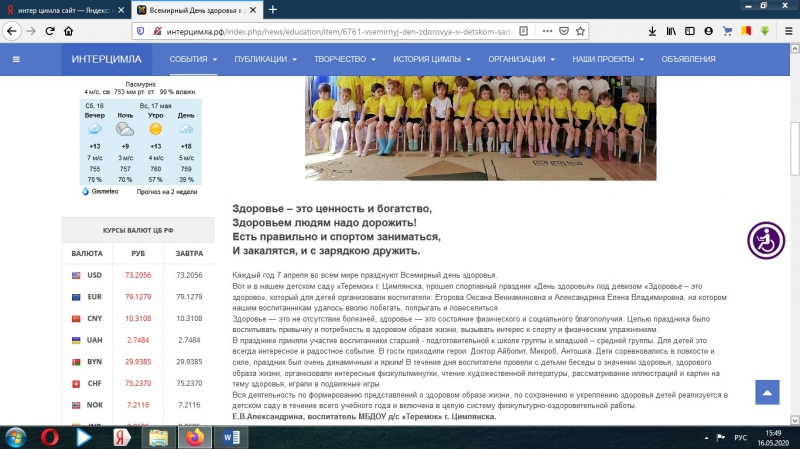Open Прогноз на 2 недели link

[167, 192]
